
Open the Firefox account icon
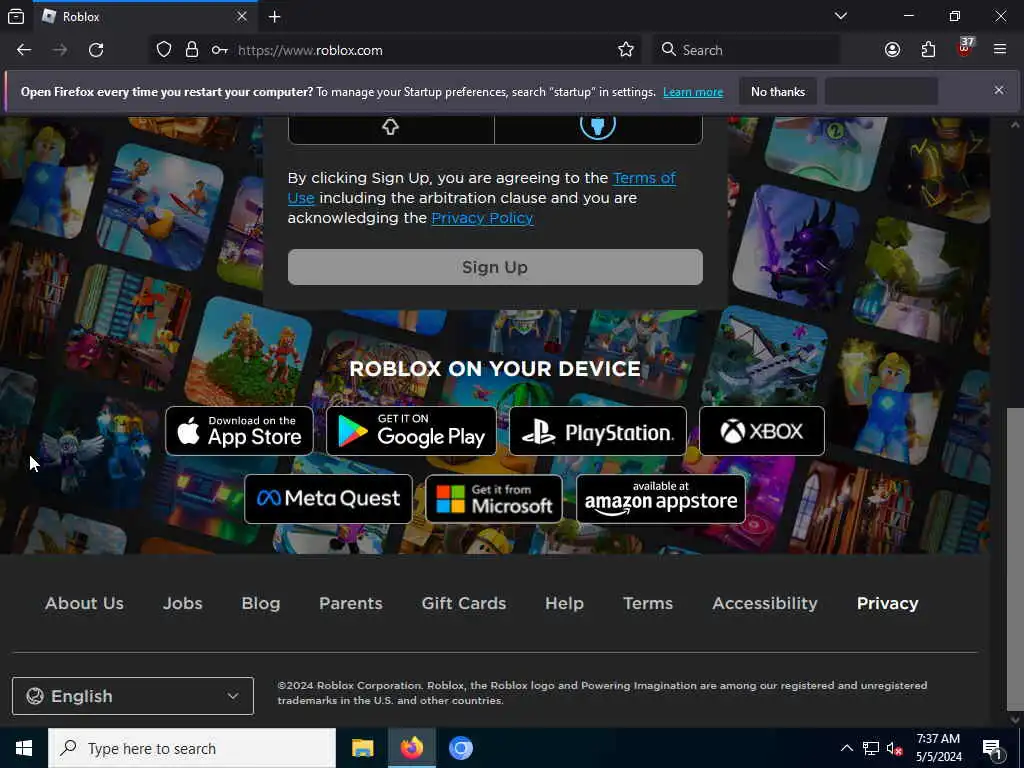click(892, 50)
